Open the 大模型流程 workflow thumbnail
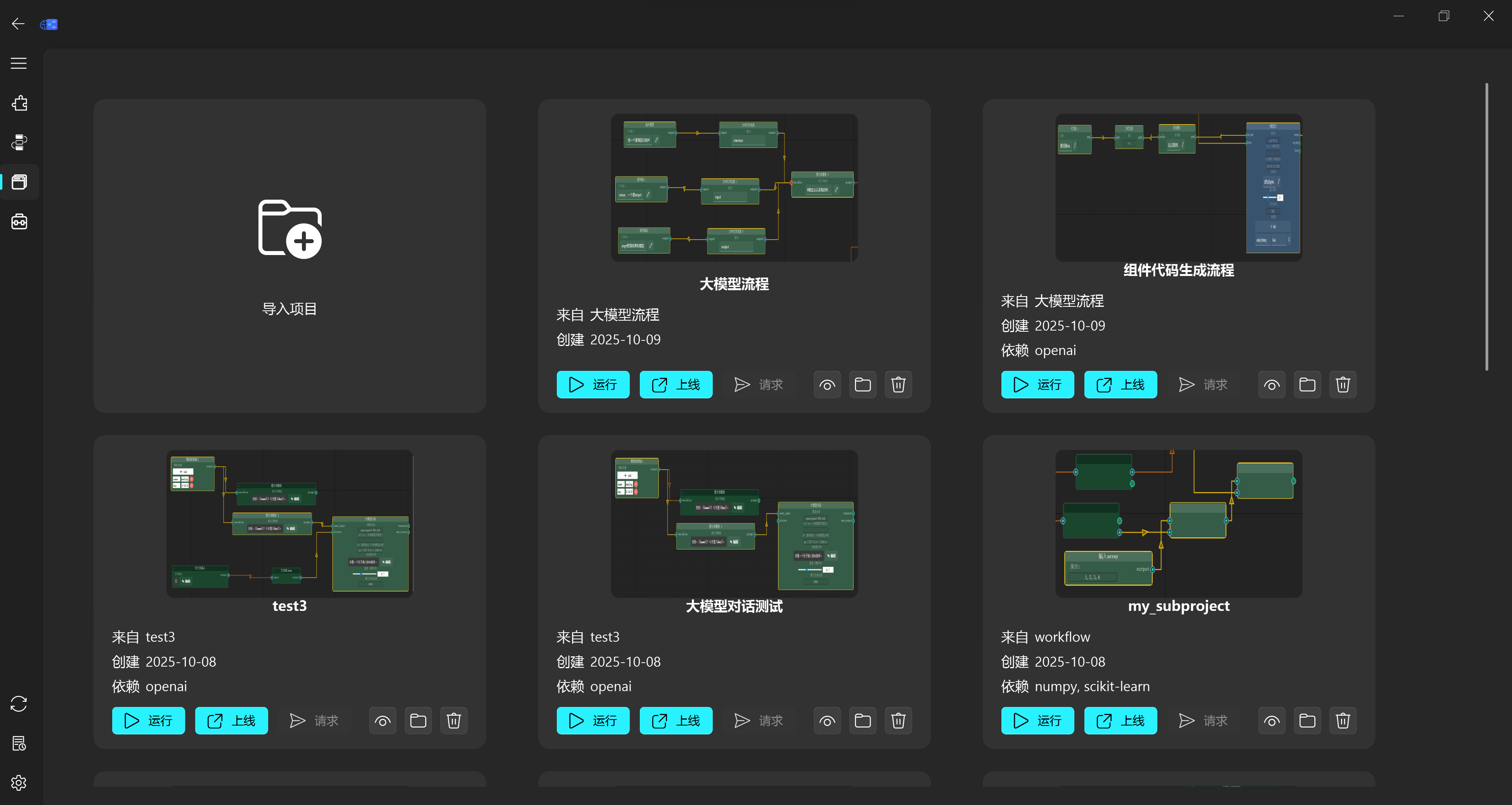Viewport: 1512px width, 805px height. [x=734, y=188]
